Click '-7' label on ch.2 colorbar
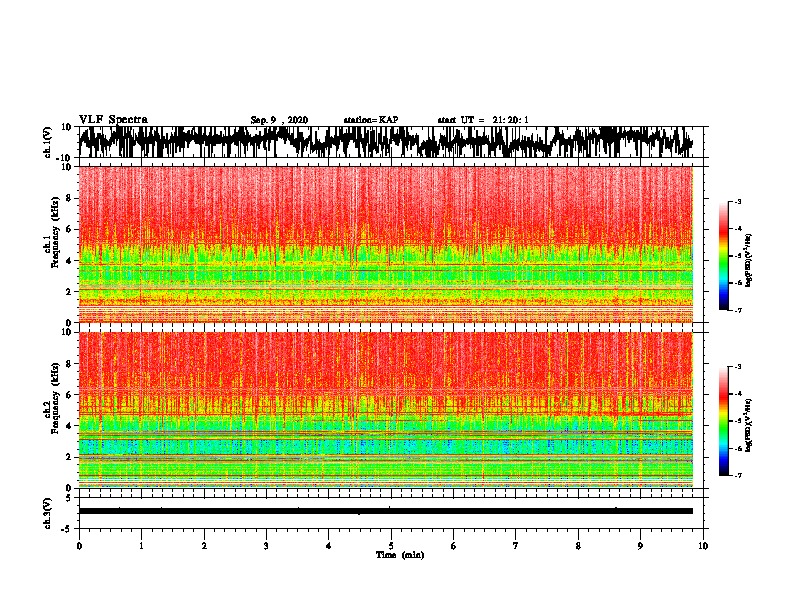Screen dimensions: 792x612 [738, 476]
